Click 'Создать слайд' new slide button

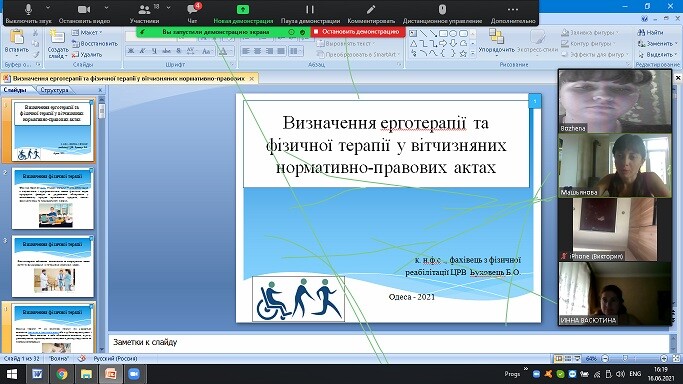click(57, 44)
